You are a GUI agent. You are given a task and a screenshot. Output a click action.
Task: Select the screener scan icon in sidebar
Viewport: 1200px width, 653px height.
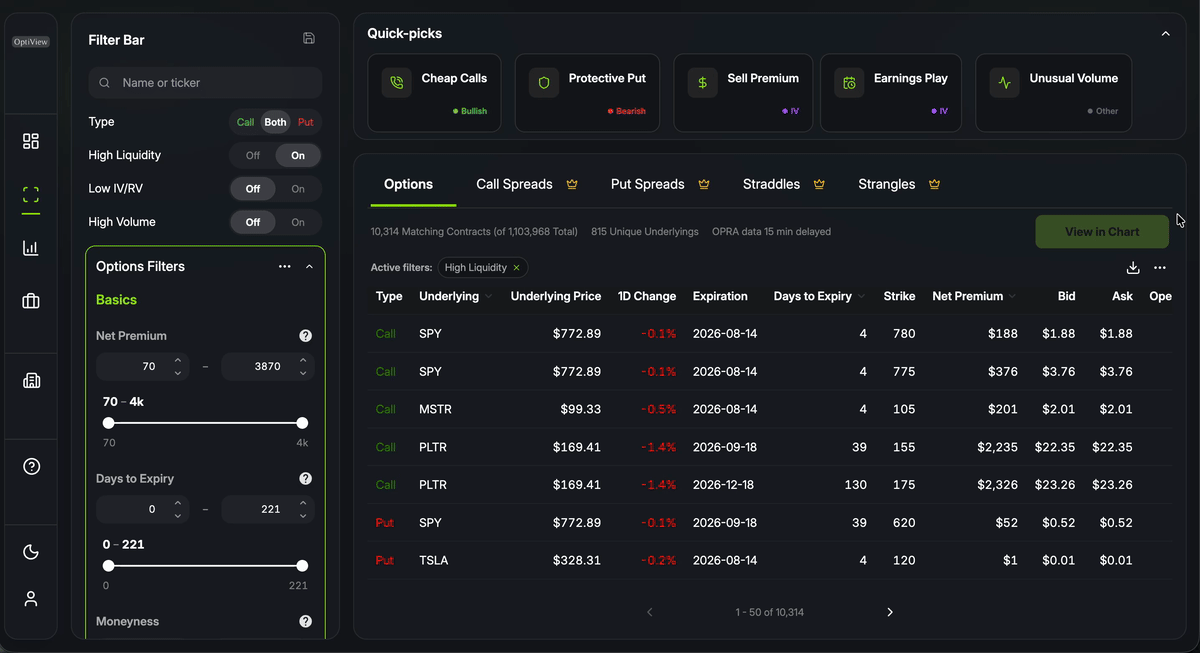(31, 195)
